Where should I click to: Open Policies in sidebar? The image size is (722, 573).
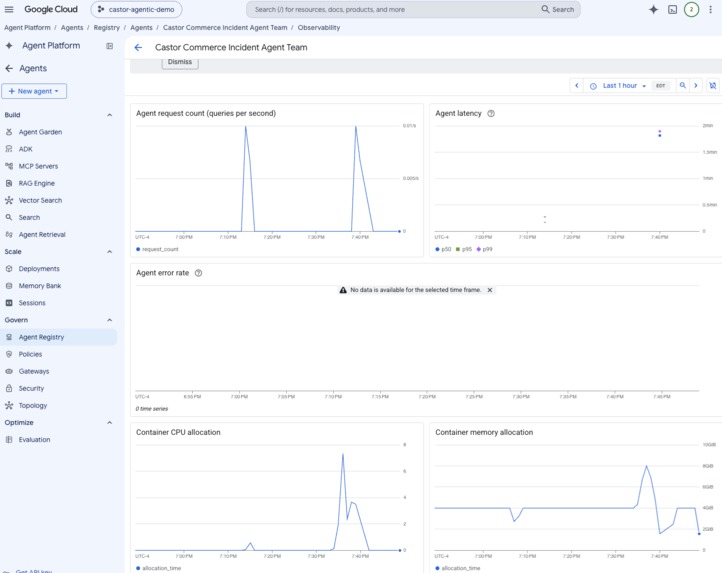coord(30,354)
